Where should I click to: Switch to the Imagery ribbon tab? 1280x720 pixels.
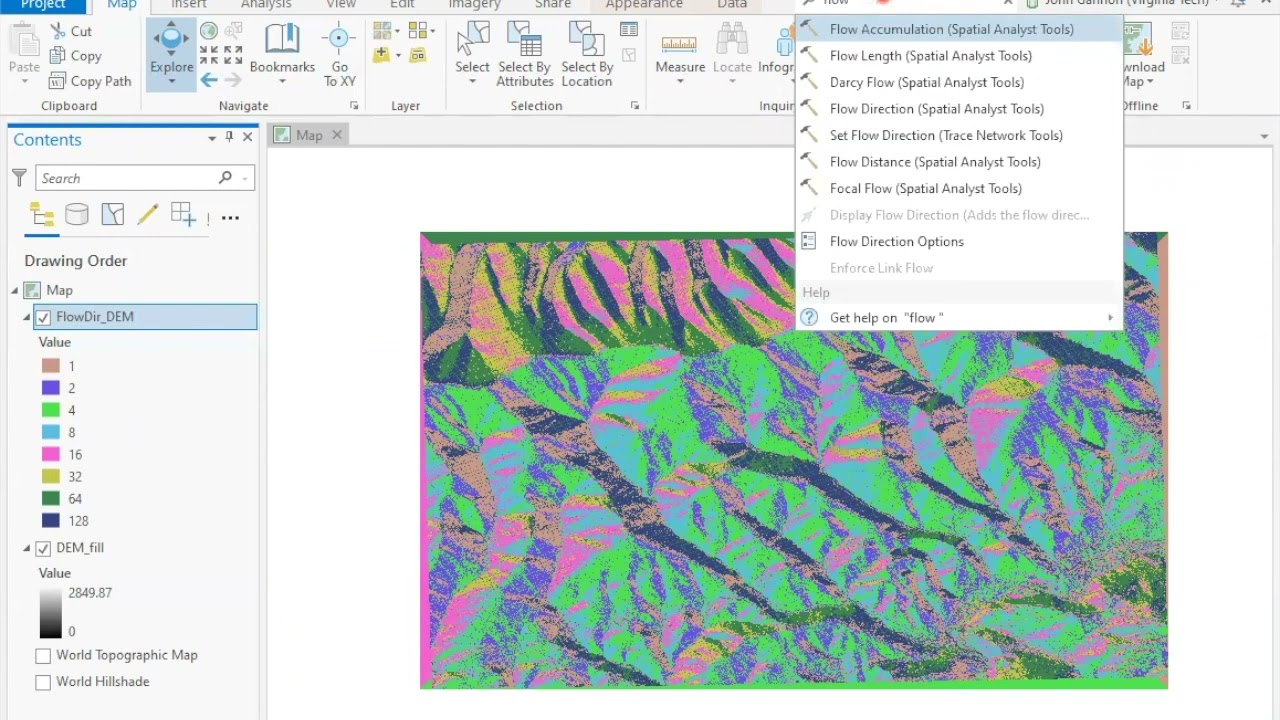pyautogui.click(x=474, y=5)
